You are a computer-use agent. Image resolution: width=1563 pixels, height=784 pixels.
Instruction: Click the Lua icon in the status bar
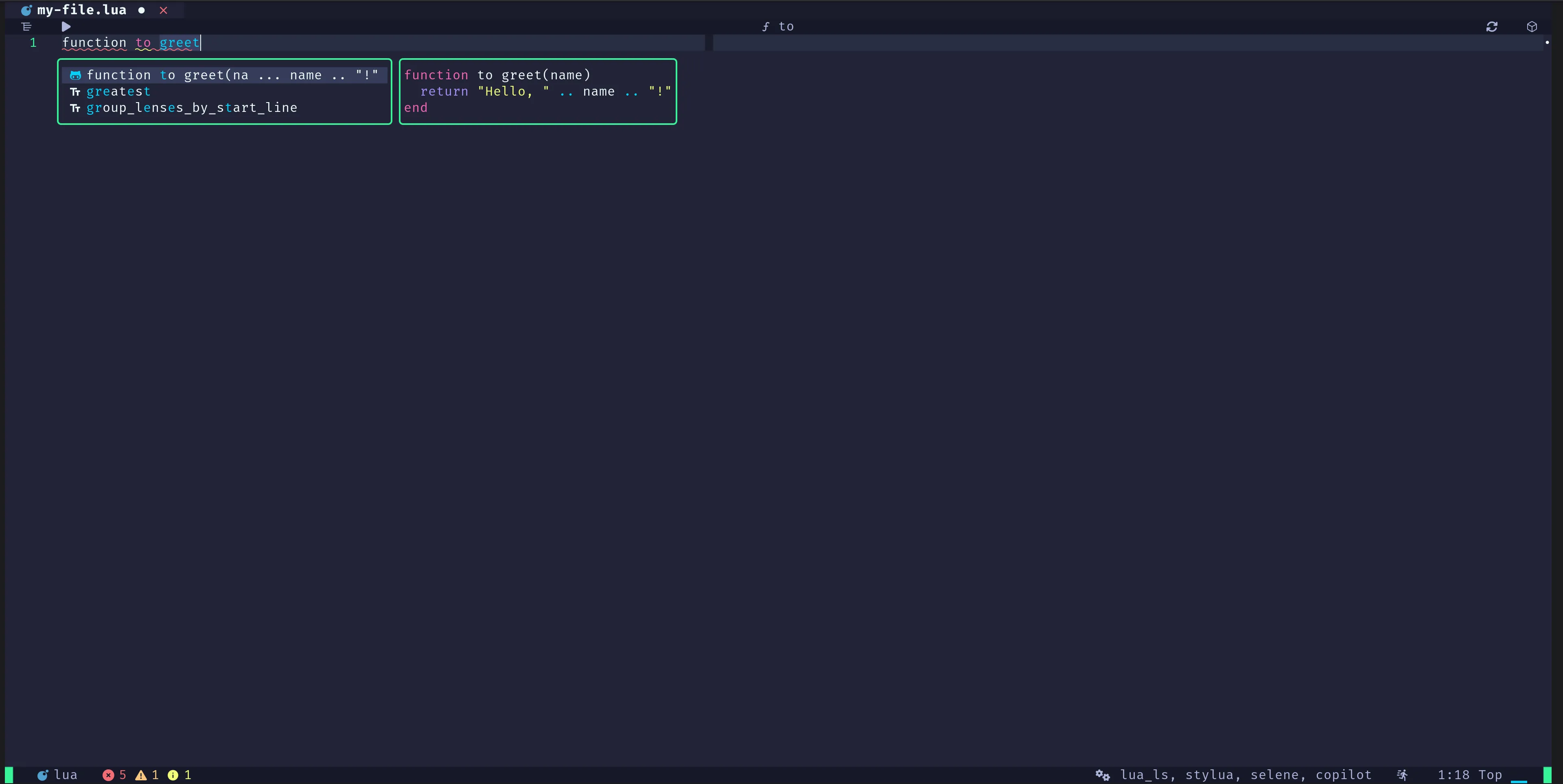pos(42,775)
